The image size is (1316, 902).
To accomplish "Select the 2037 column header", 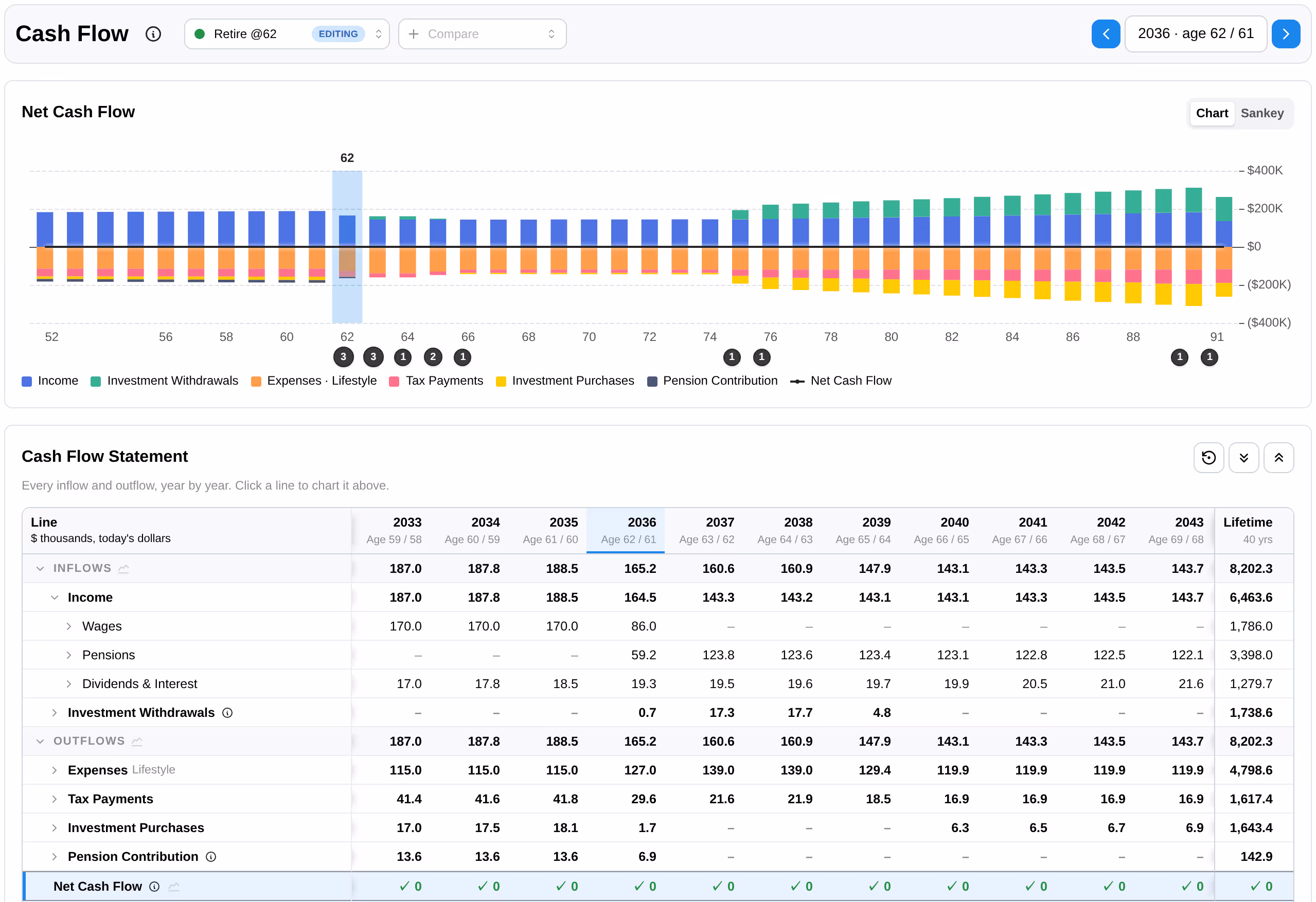I will (704, 530).
